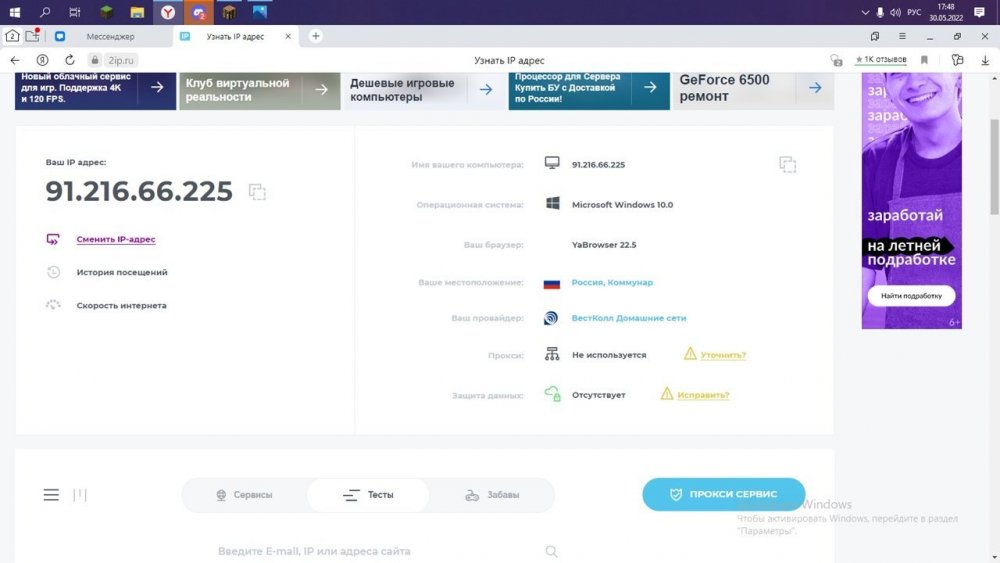Open the Процессор для Сервера ad
Screen dimensions: 1000x563
click(589, 89)
